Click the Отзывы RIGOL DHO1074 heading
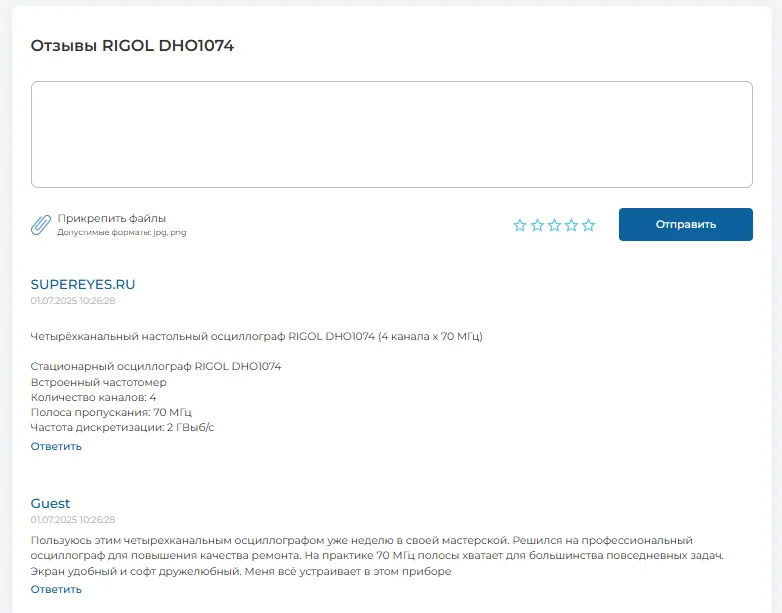Viewport: 782px width, 613px height. click(132, 46)
